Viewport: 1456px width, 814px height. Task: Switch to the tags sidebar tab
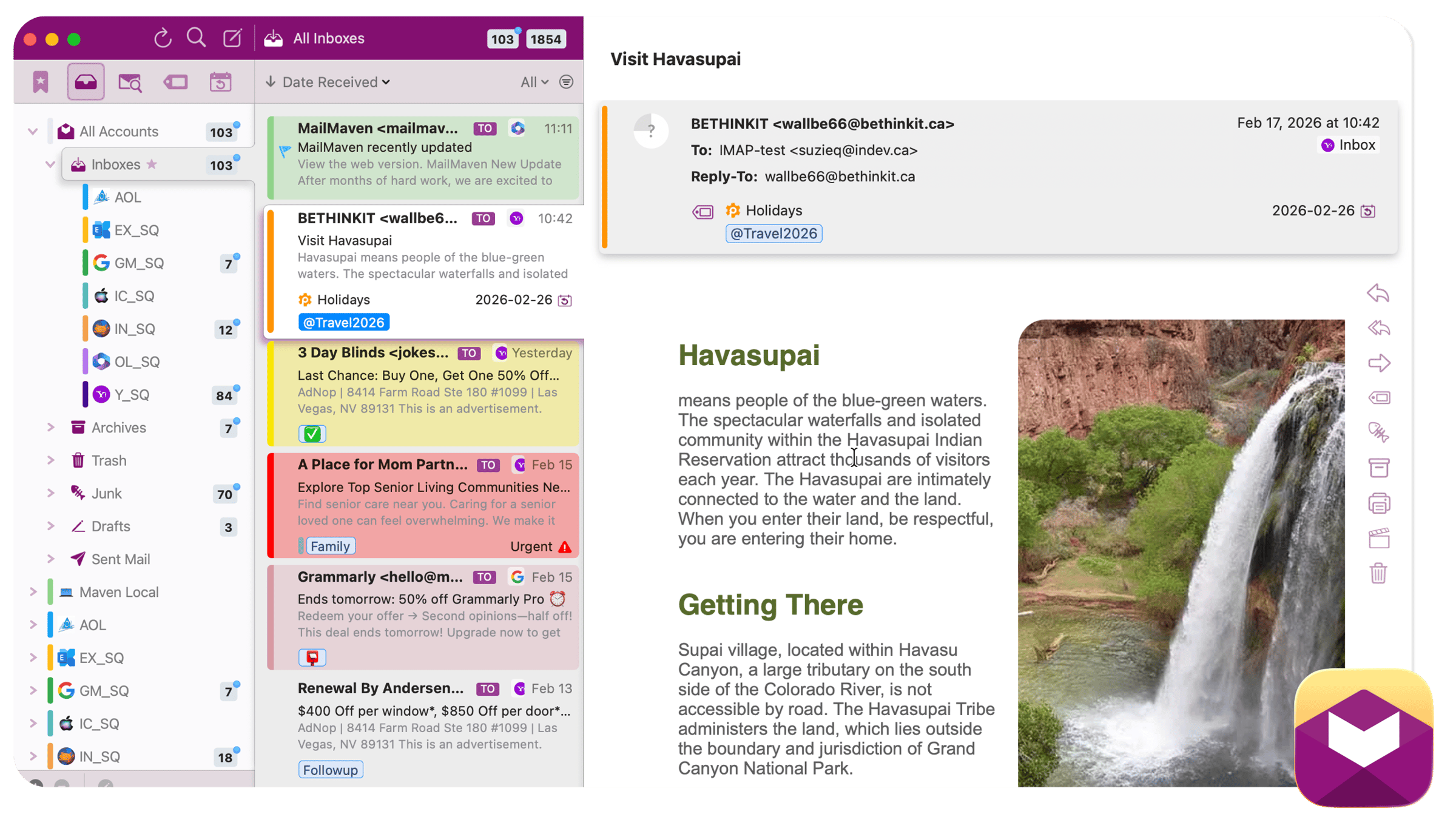(x=176, y=82)
